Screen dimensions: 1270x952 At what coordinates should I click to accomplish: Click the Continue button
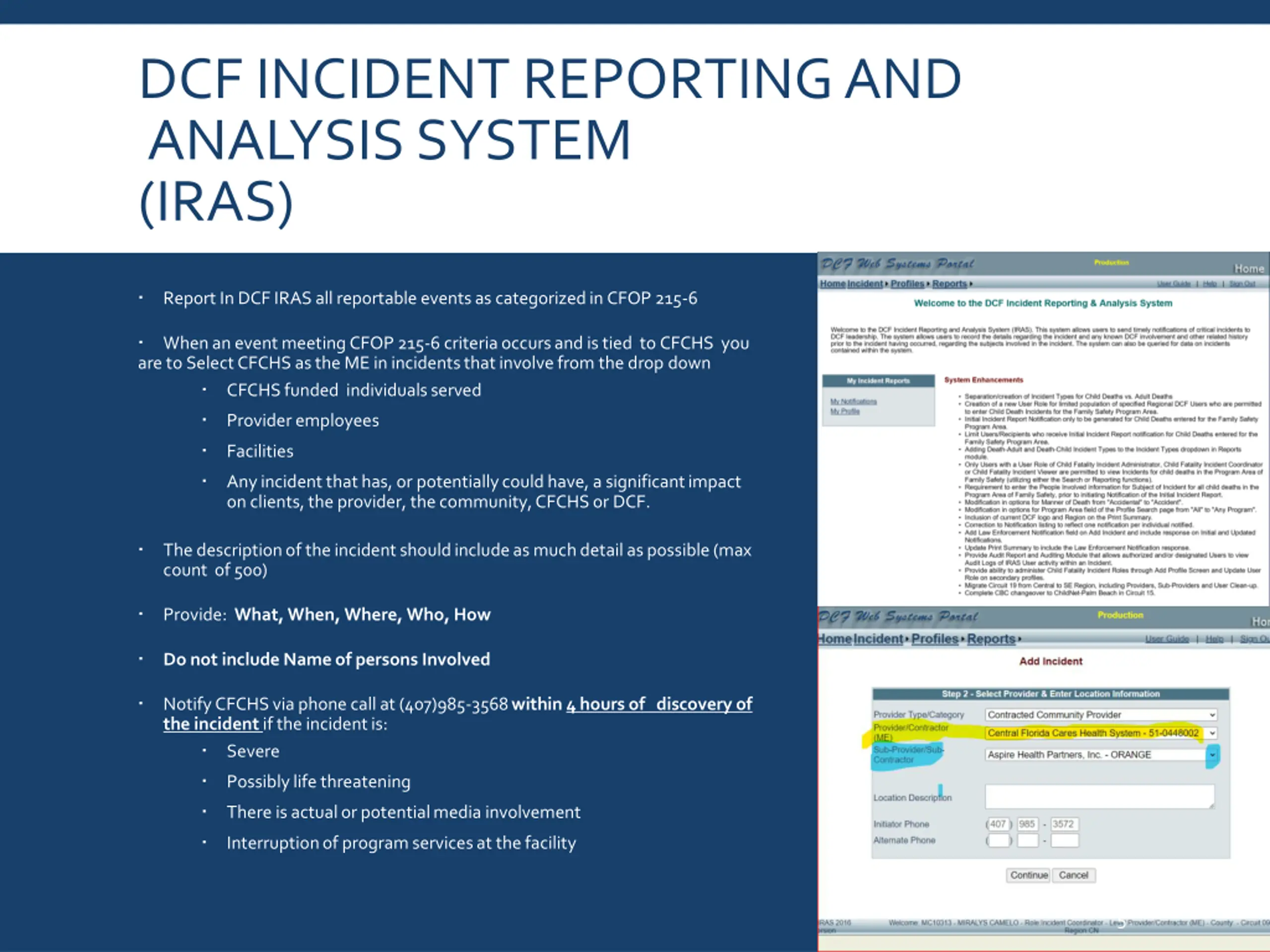click(1028, 875)
